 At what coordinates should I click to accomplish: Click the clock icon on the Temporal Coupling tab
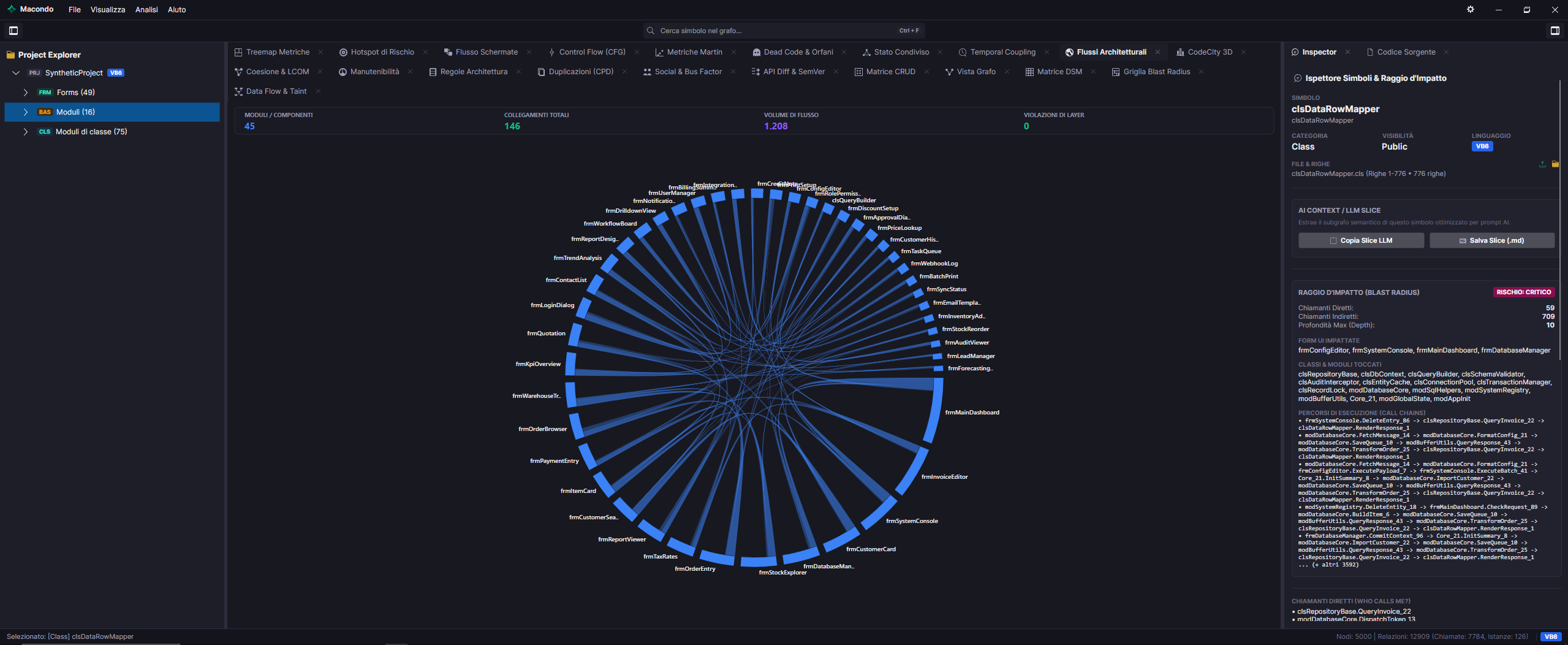[x=963, y=53]
